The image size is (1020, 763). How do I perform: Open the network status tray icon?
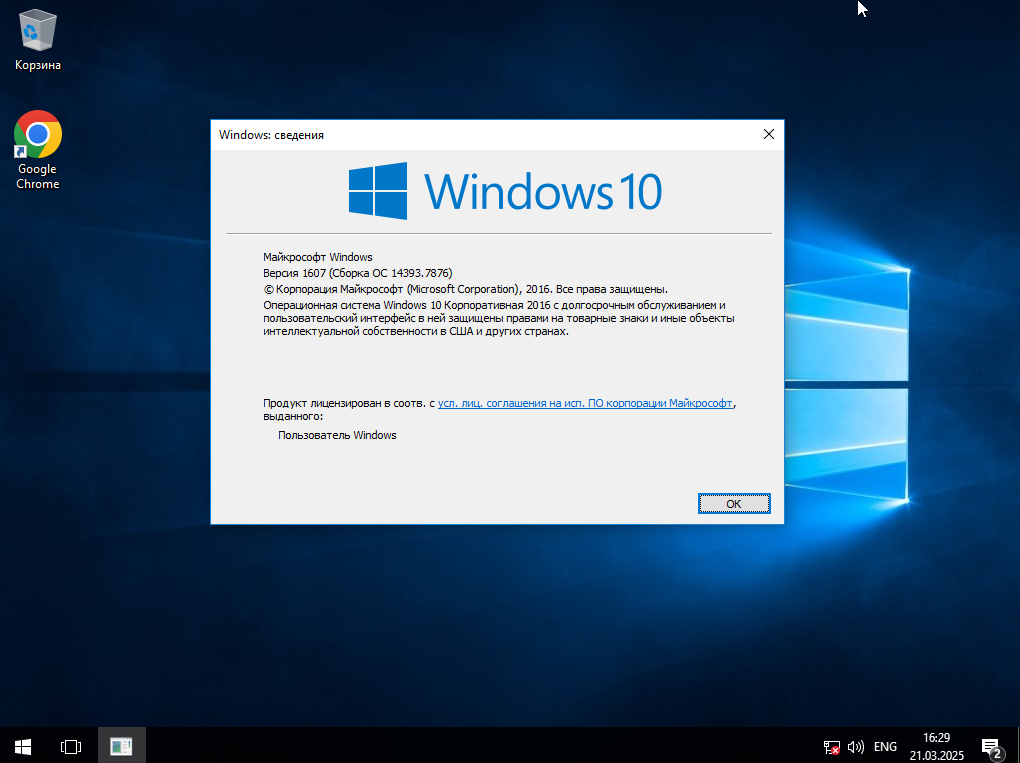831,747
